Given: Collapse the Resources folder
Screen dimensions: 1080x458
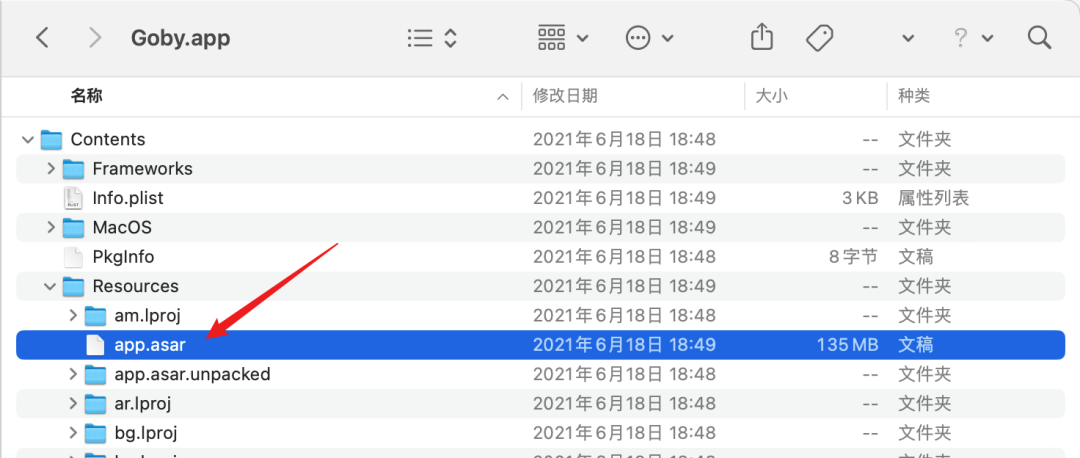Looking at the screenshot, I should [x=50, y=287].
